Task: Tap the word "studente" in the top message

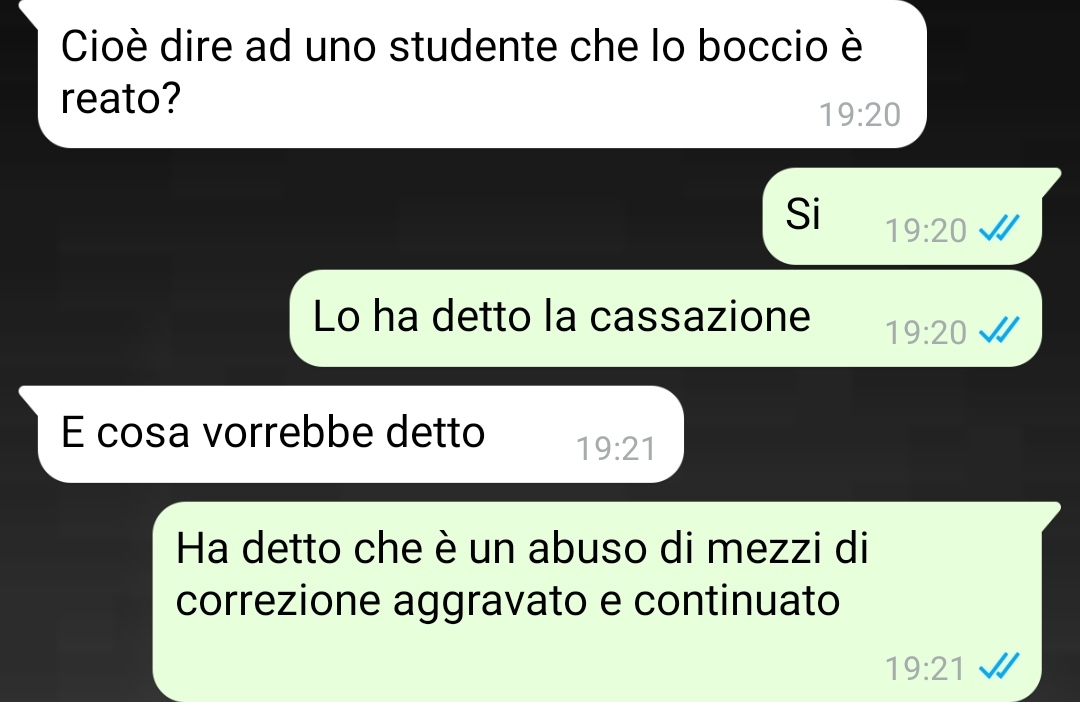Action: click(472, 46)
